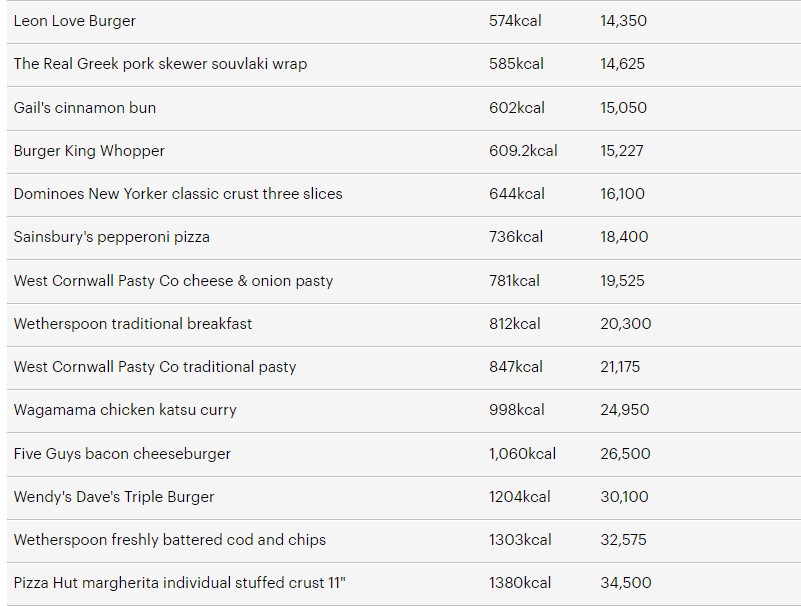Select the Leon Love Burger row

(x=404, y=21)
